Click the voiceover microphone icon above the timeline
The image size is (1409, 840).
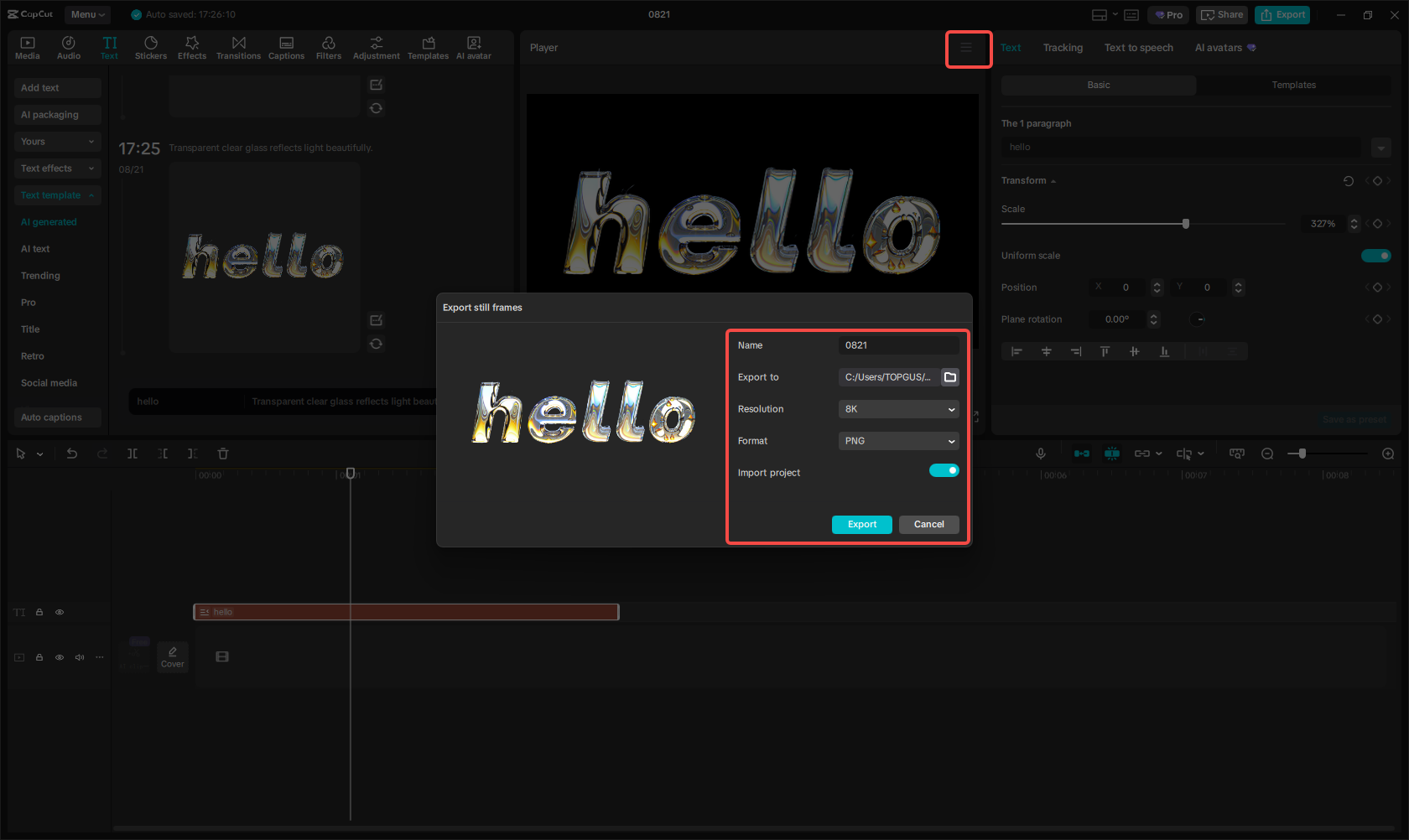click(1040, 454)
